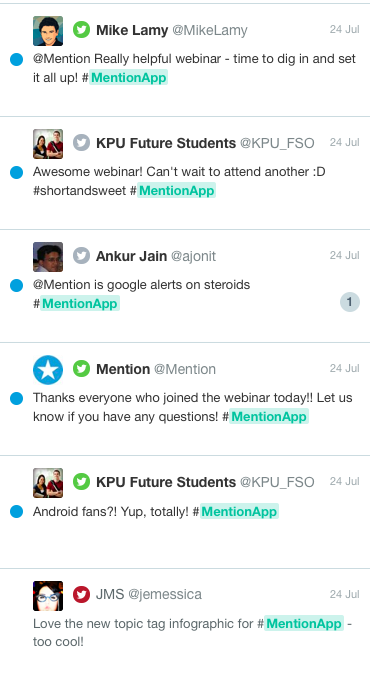This screenshot has height=677, width=370.
Task: Click gray Twitter icon in Awesome webinar post
Action: 81,142
